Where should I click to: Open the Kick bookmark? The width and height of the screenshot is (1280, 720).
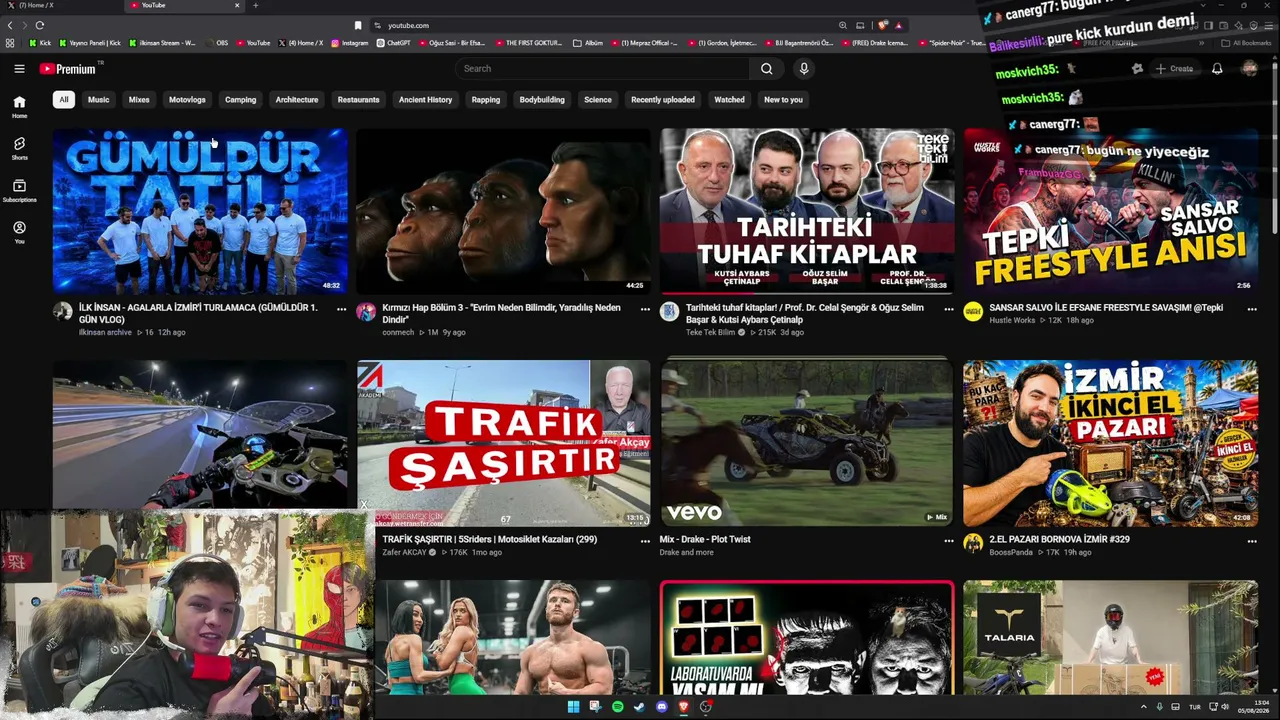pos(40,43)
